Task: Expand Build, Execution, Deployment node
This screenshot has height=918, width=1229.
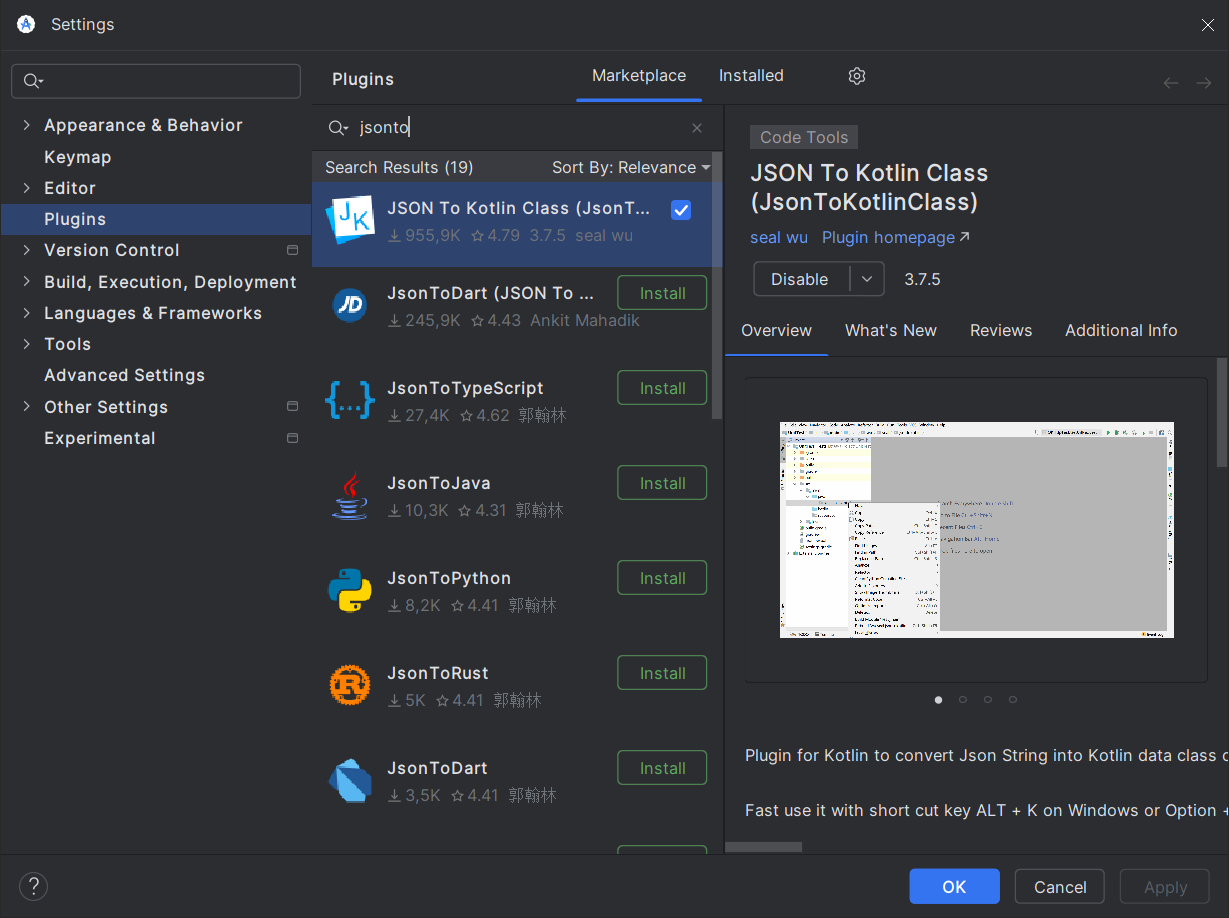Action: point(27,282)
